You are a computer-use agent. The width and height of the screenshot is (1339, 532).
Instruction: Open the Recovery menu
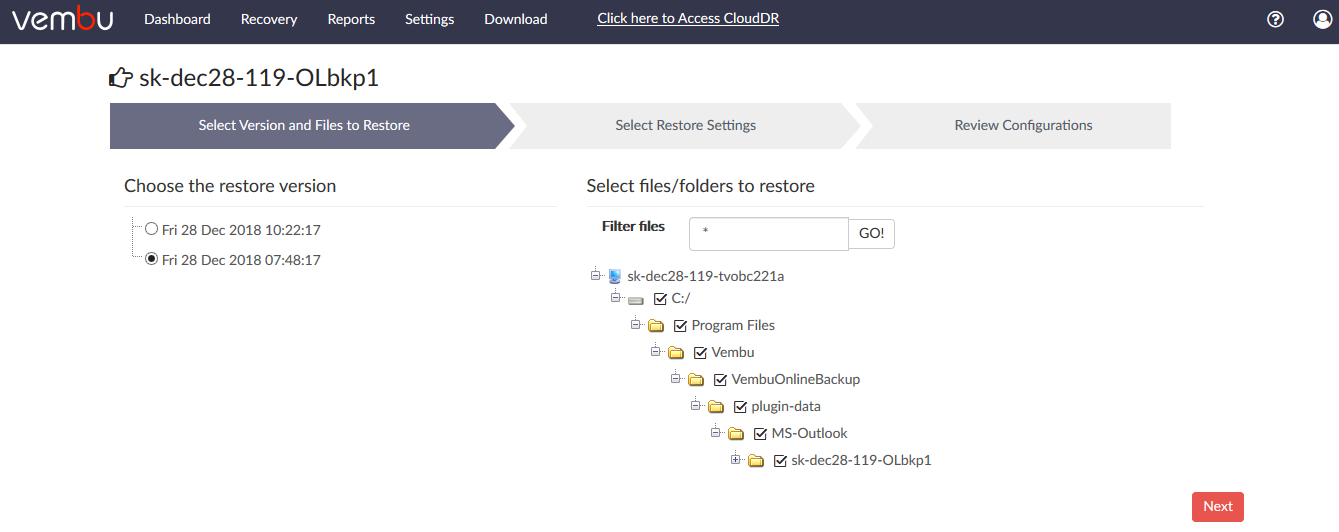(269, 19)
